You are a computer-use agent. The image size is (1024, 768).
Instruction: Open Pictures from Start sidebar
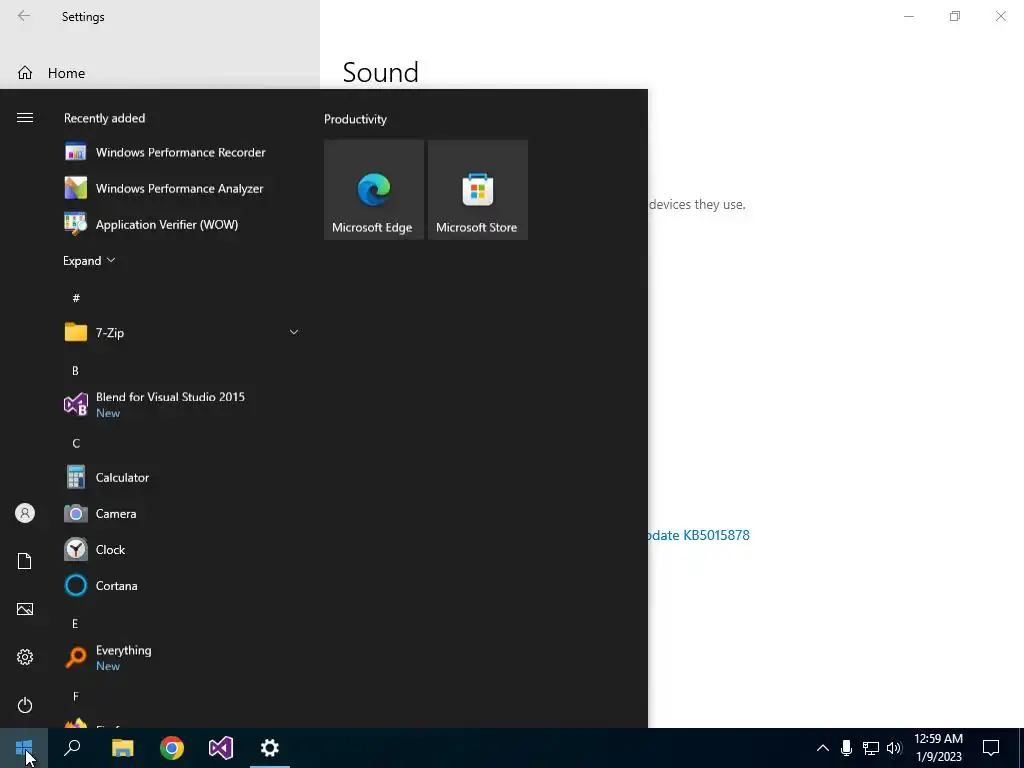pyautogui.click(x=25, y=609)
